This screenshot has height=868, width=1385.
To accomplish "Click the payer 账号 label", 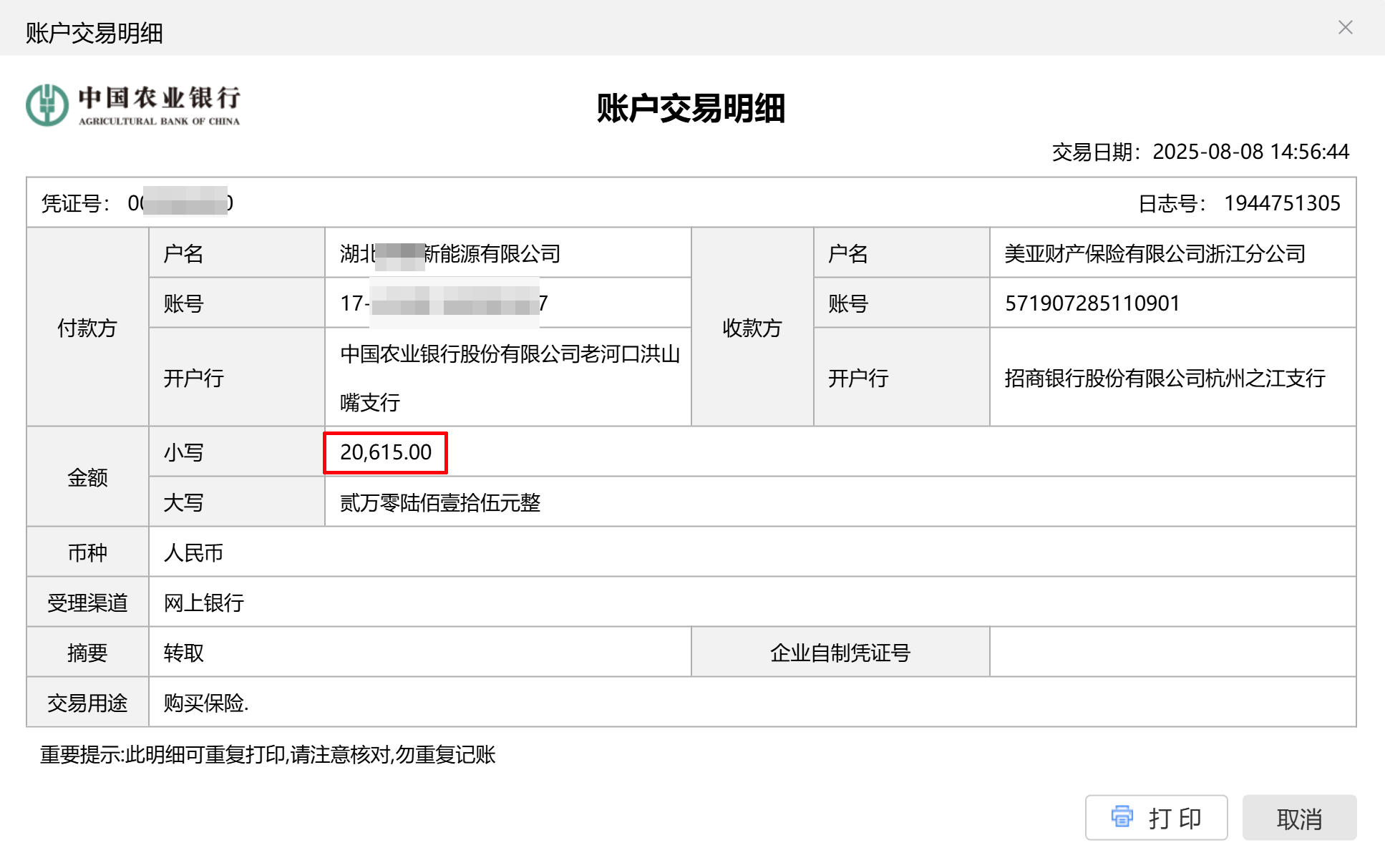I will coord(183,303).
